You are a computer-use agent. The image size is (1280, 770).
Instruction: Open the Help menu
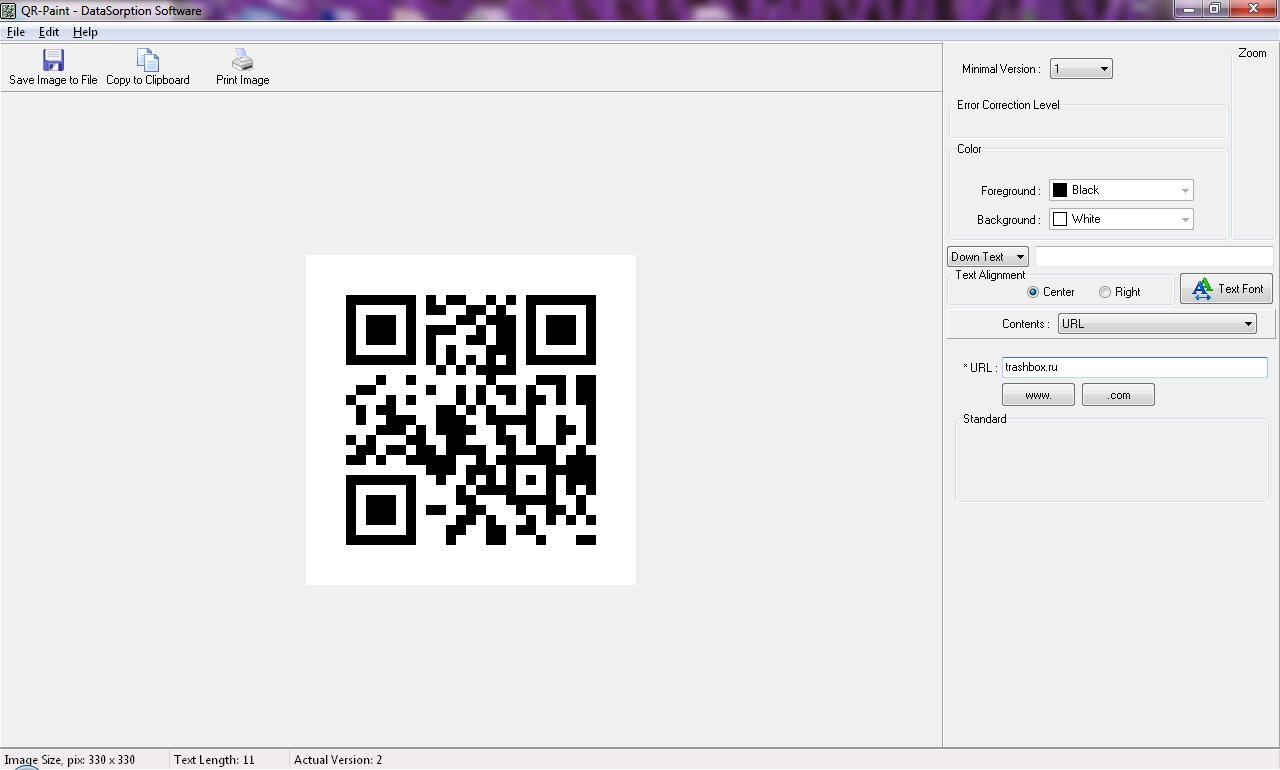pyautogui.click(x=85, y=32)
